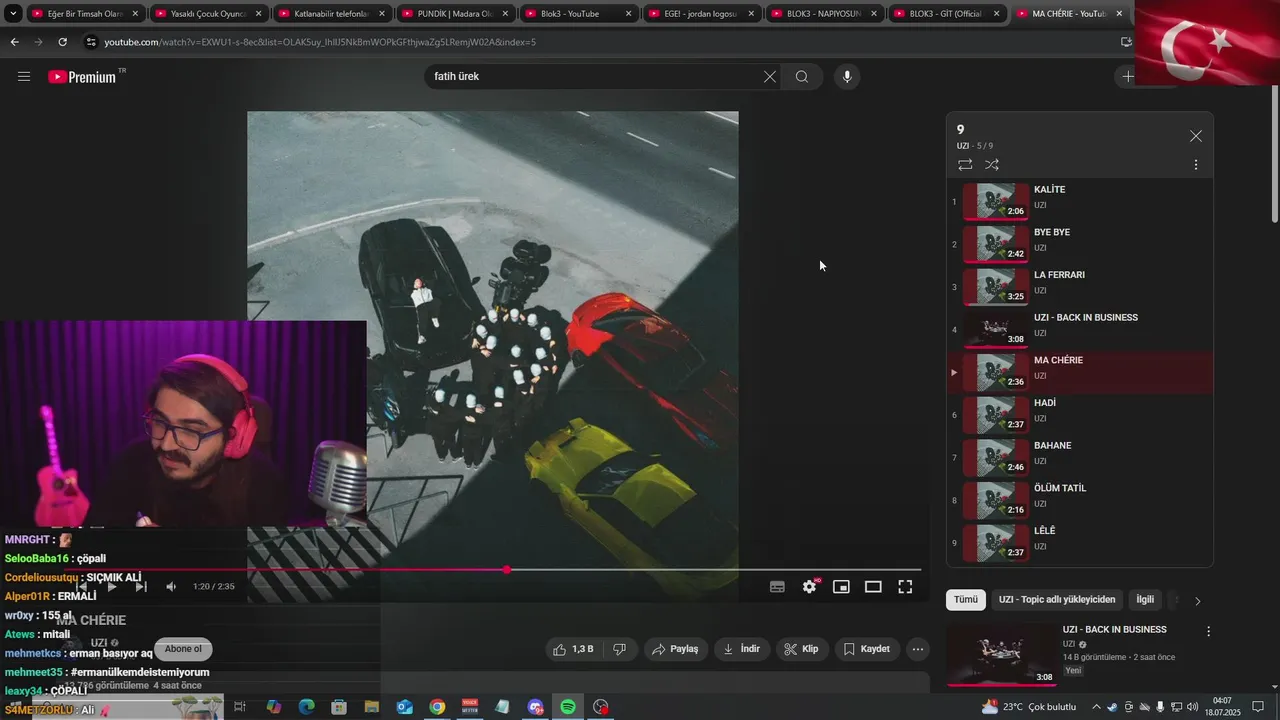Open the YouTube guide hamburger menu
This screenshot has width=1280, height=720.
click(24, 77)
